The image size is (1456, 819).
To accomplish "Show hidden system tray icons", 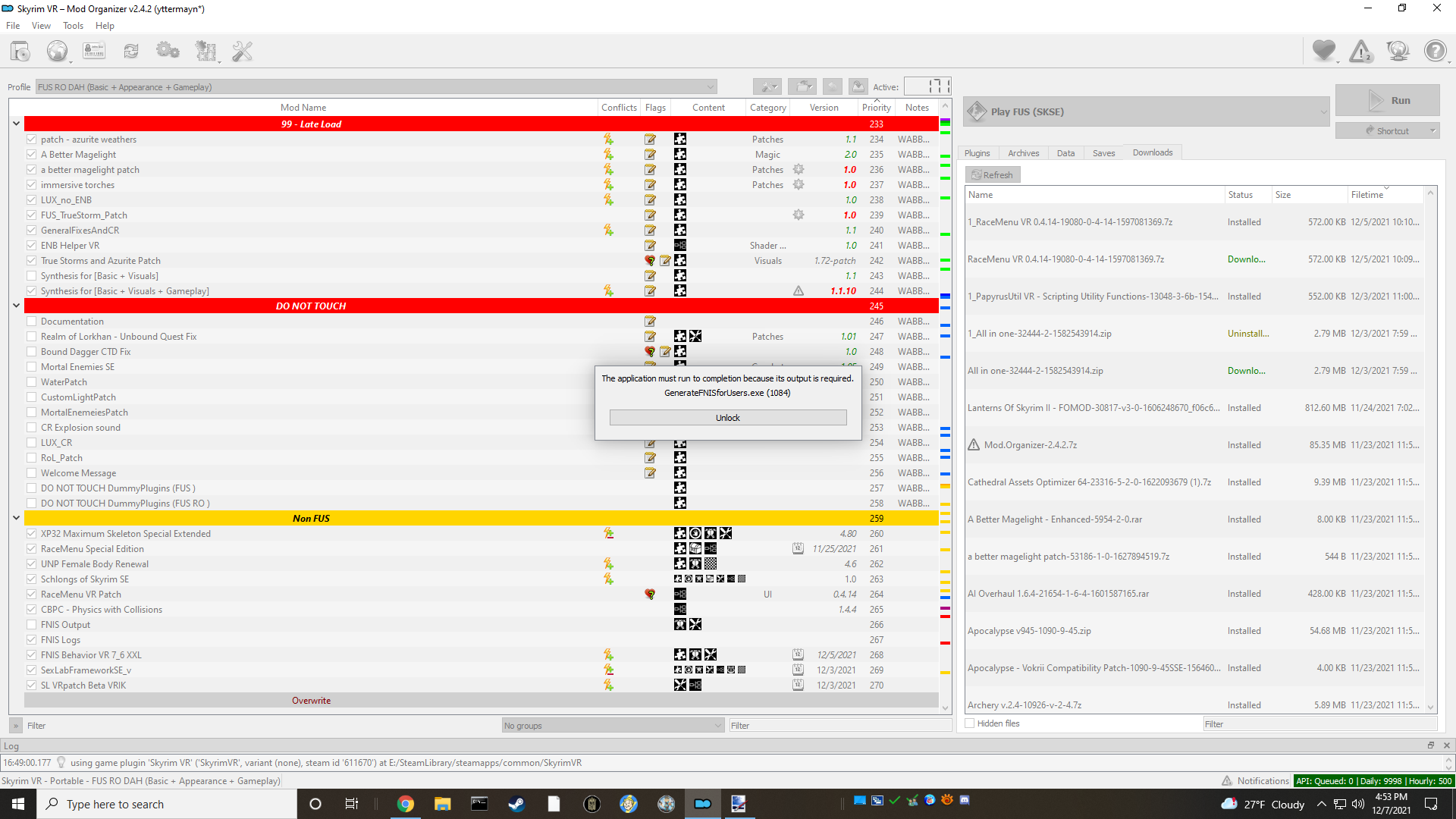I will [x=1321, y=804].
